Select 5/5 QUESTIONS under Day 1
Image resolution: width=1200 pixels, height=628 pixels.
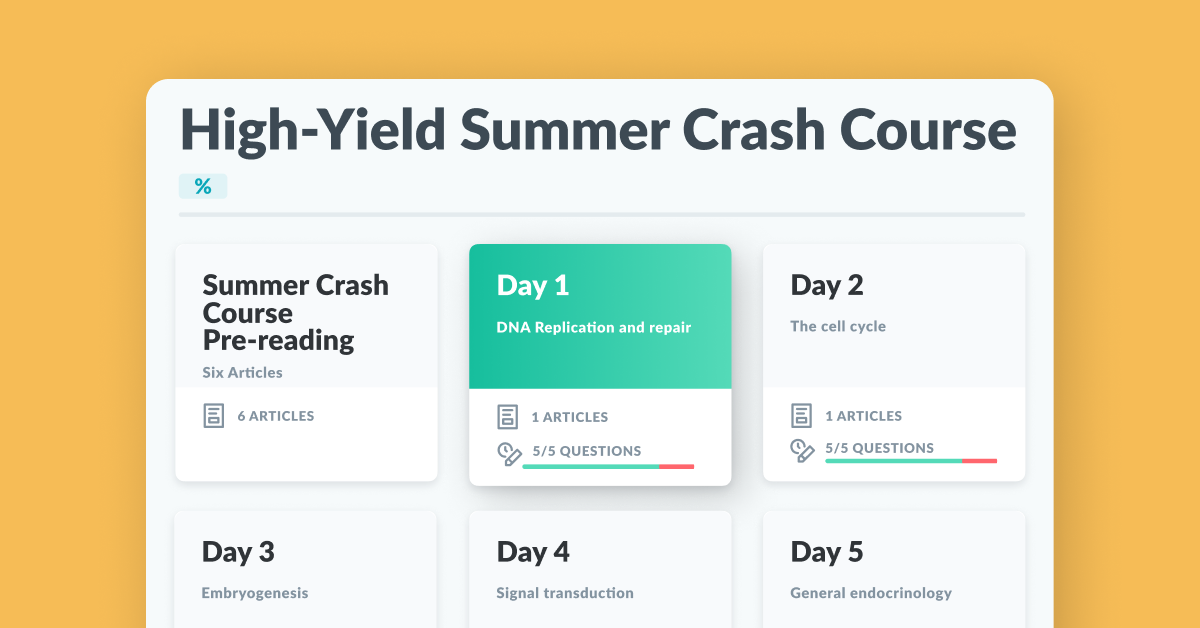(x=587, y=451)
